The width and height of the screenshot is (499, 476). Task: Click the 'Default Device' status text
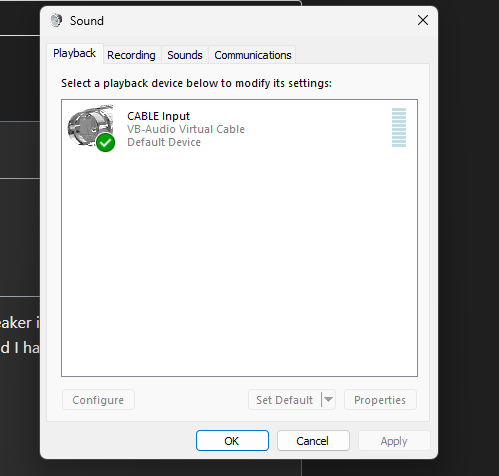[x=164, y=142]
